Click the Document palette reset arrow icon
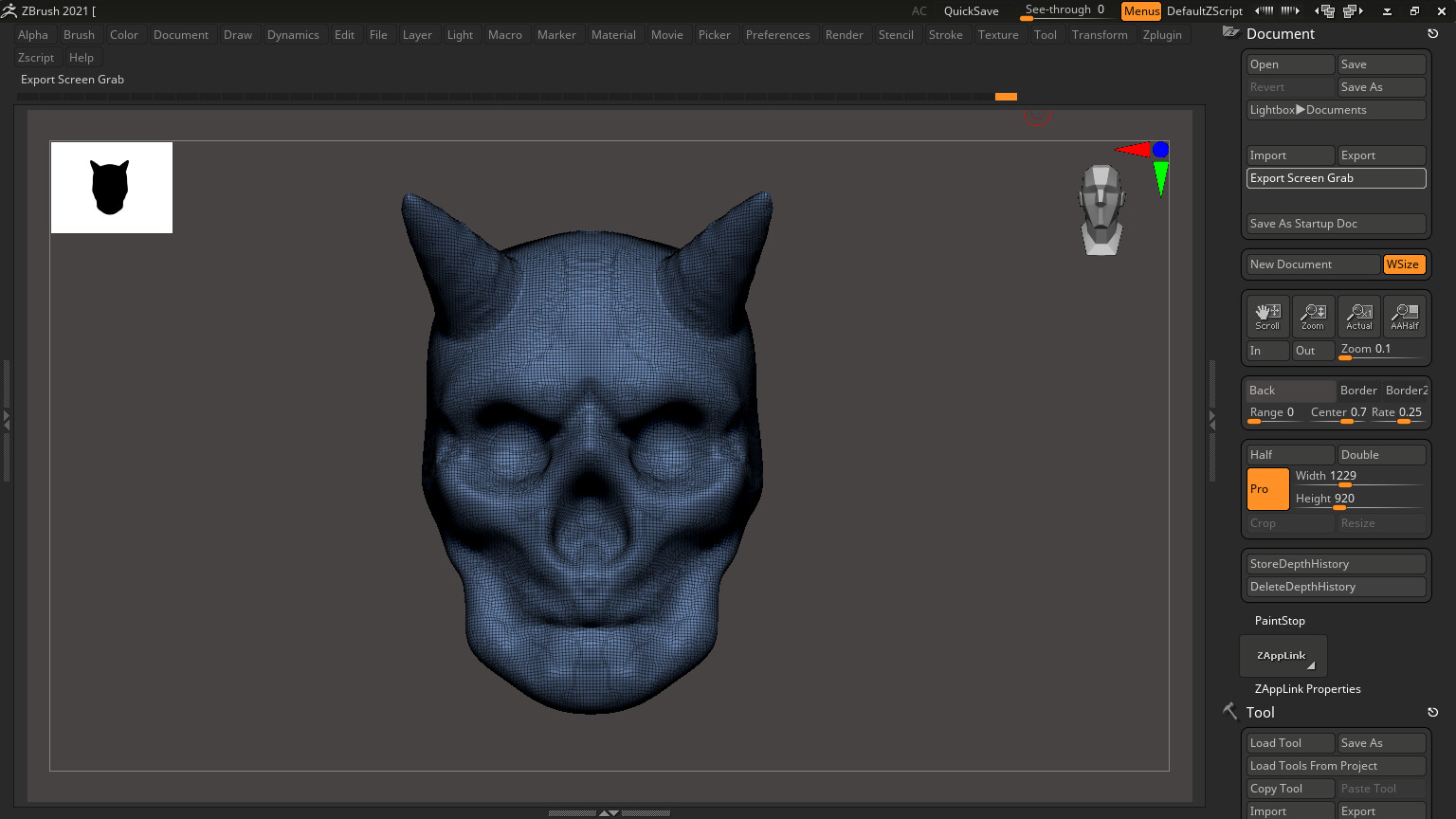 [1432, 34]
